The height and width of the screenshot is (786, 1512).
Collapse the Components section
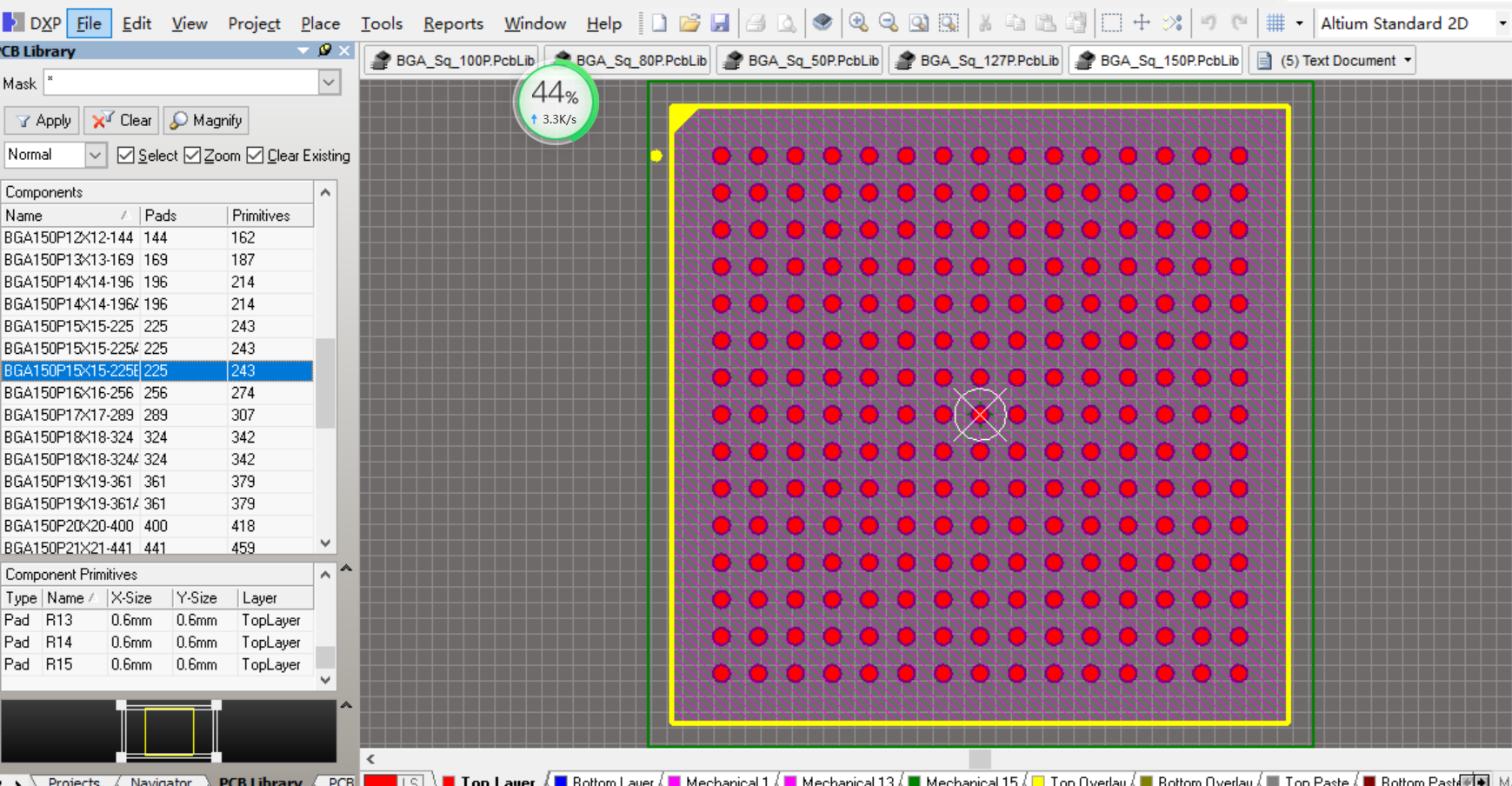coord(325,192)
